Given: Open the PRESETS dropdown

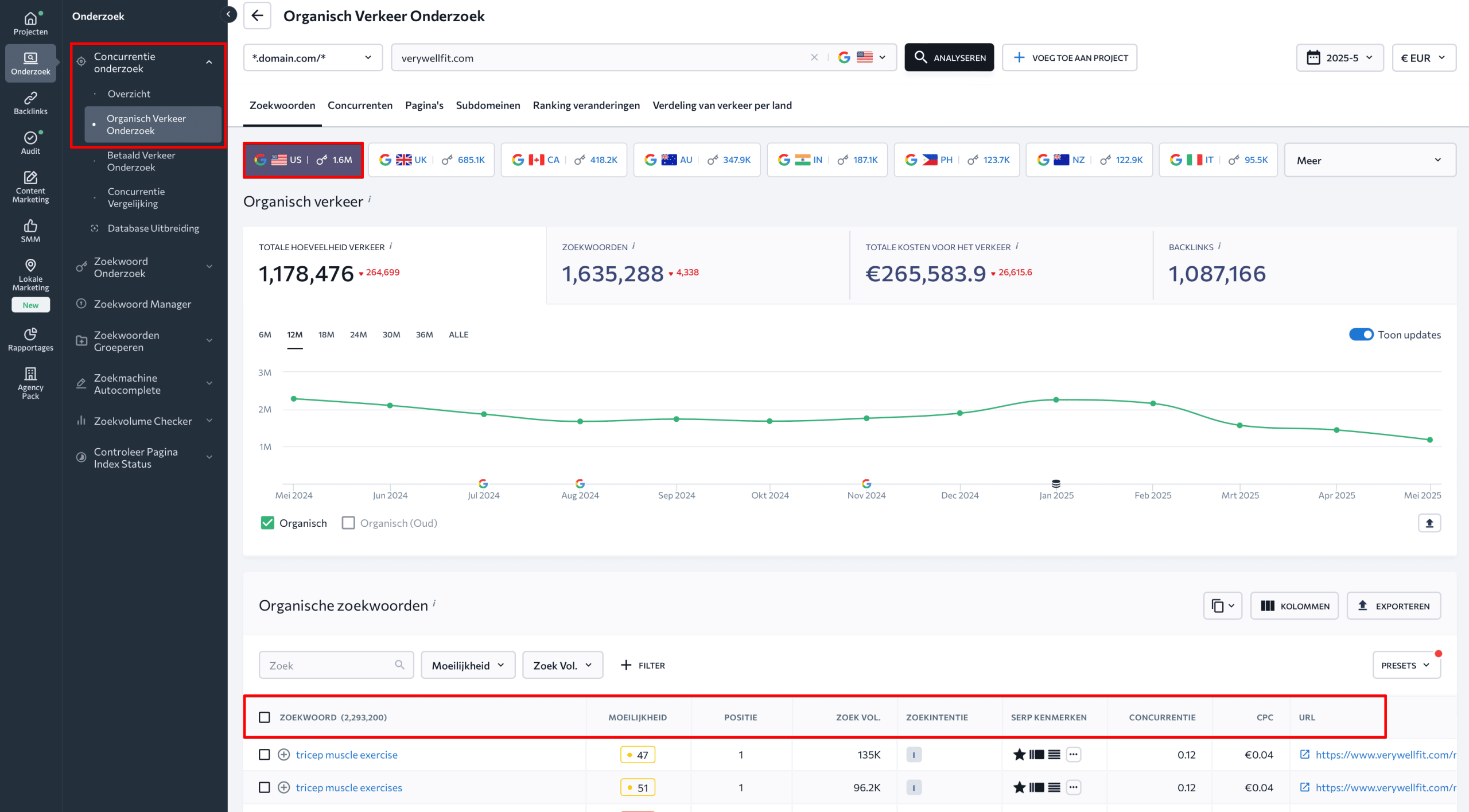Looking at the screenshot, I should point(1406,665).
